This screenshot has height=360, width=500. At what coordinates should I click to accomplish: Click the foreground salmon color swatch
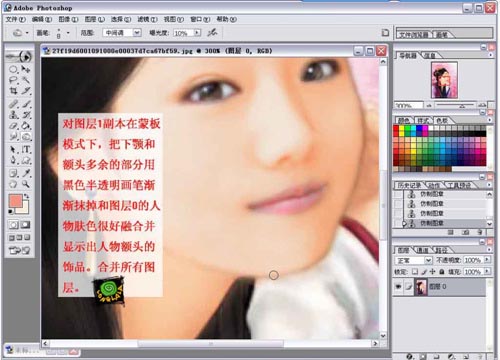click(x=15, y=201)
